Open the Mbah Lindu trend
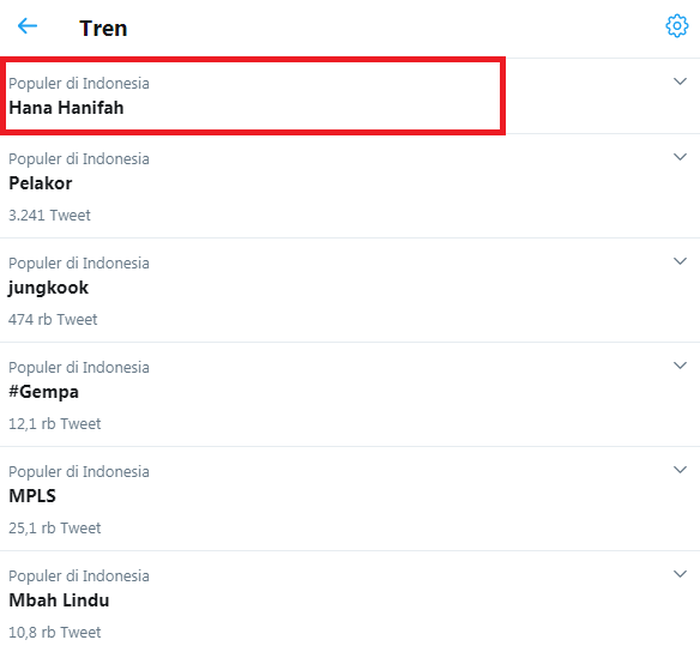Viewport: 700px width, 652px height. (59, 600)
